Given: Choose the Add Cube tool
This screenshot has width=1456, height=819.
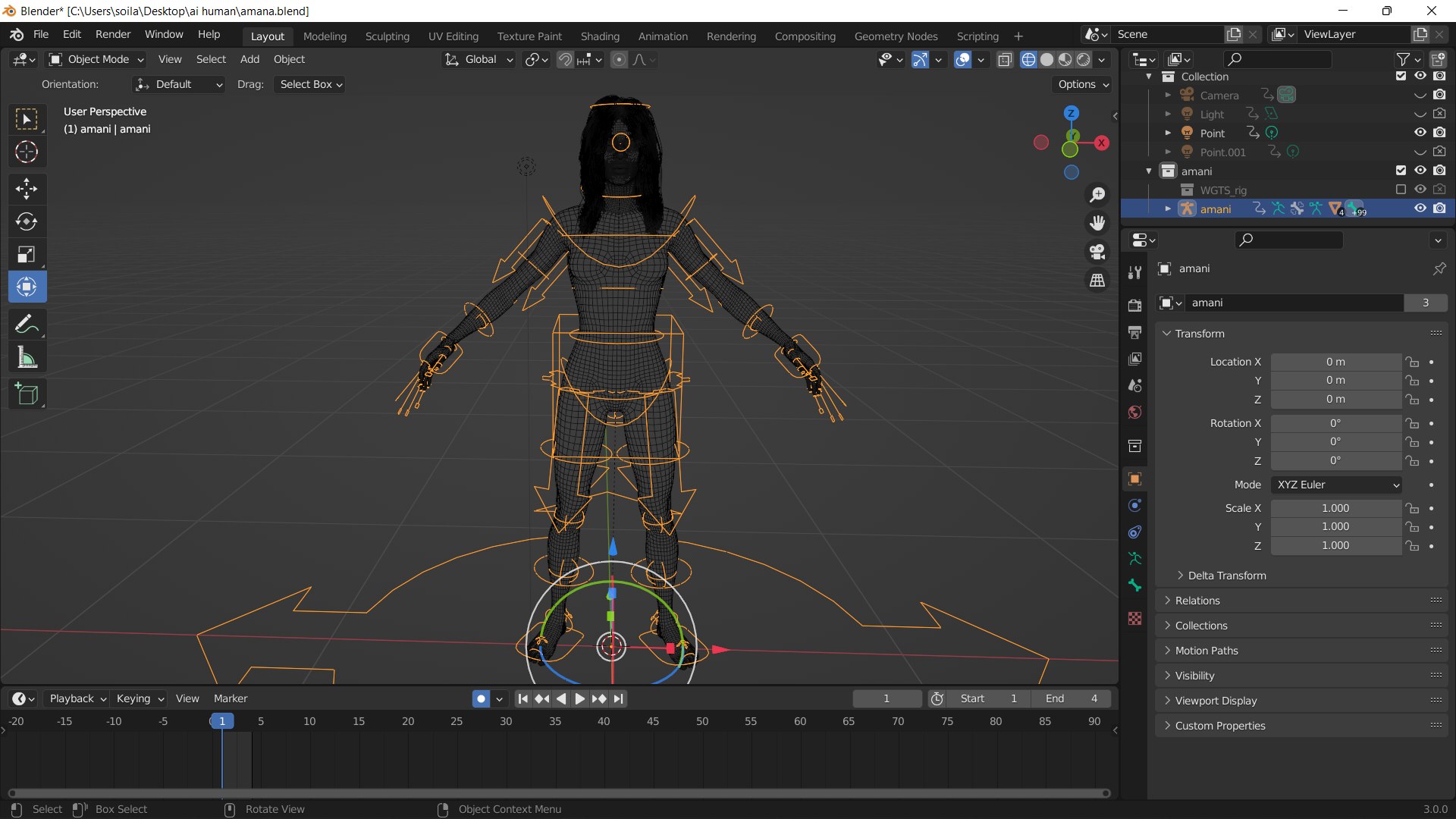Looking at the screenshot, I should click(27, 394).
